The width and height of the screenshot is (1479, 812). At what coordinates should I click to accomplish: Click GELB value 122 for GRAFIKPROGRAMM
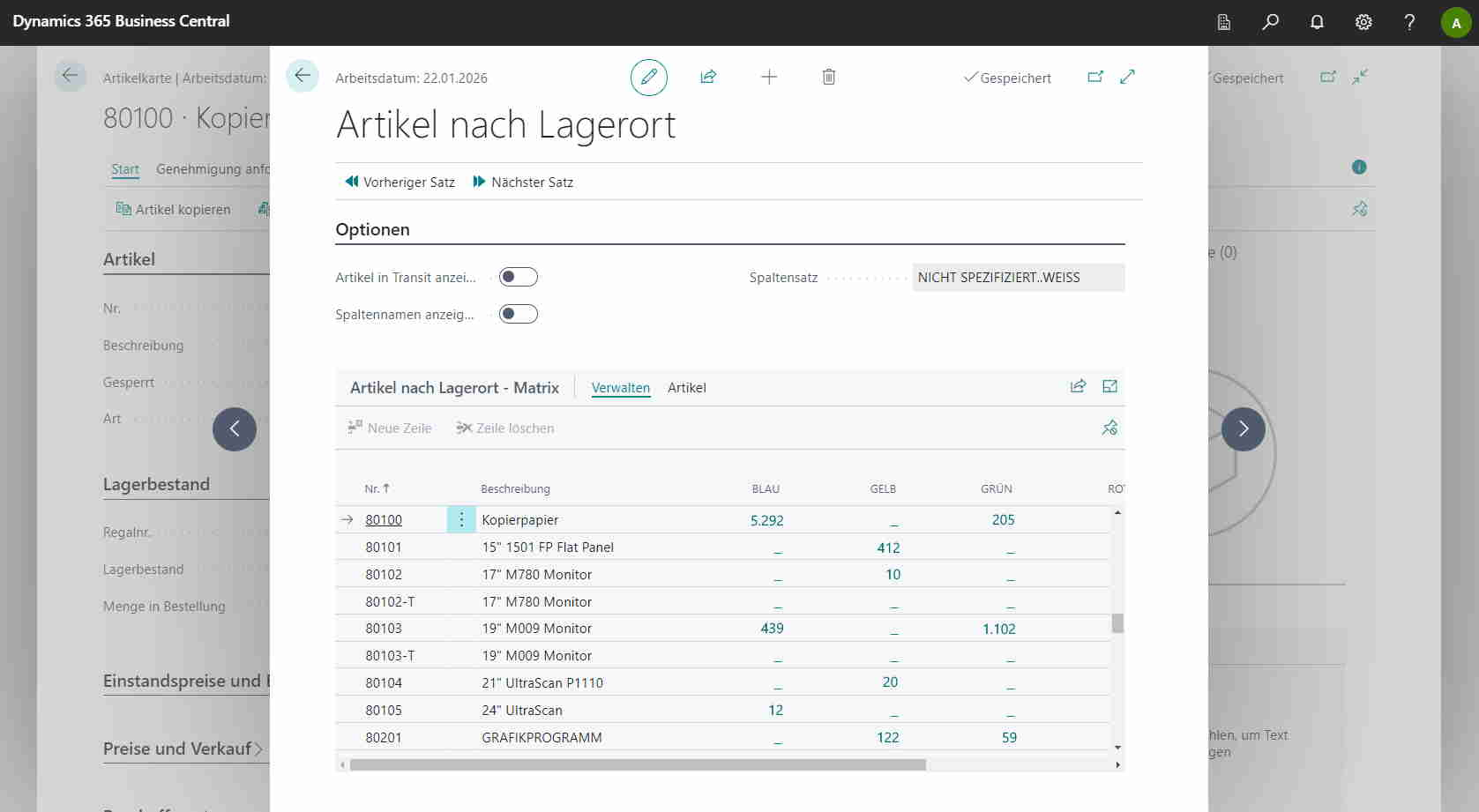pos(888,738)
